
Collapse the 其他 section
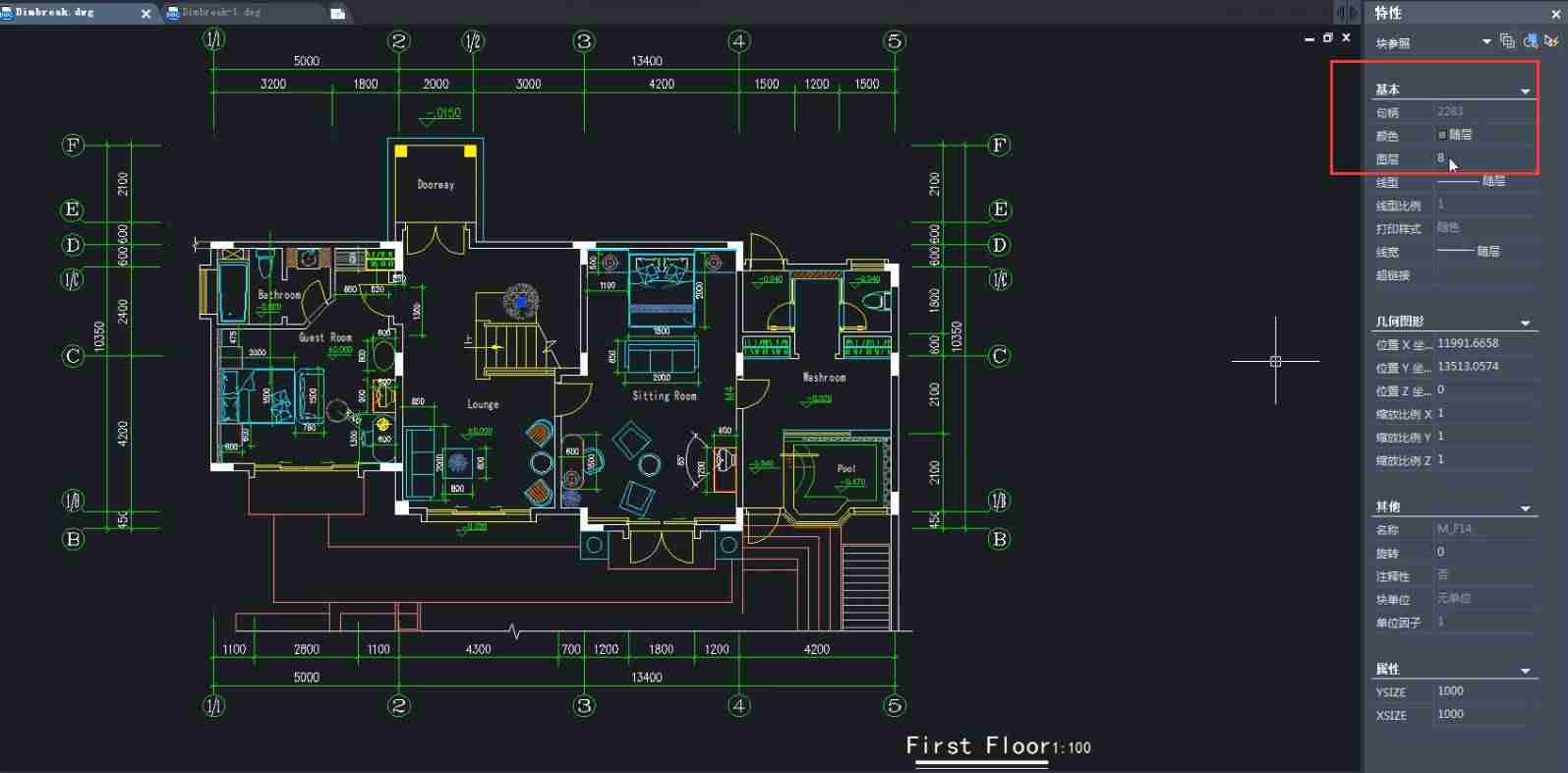[1525, 509]
